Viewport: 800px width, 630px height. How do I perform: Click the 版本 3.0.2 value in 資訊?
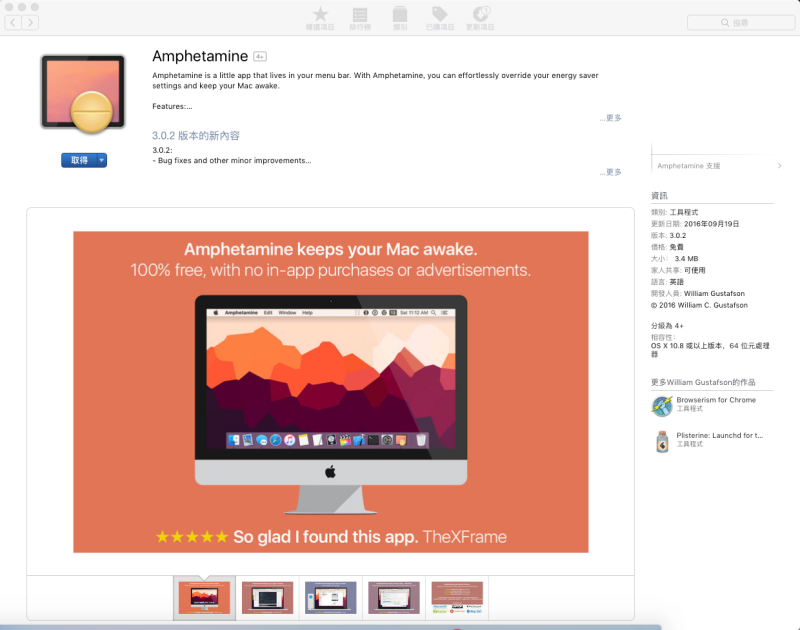(678, 235)
